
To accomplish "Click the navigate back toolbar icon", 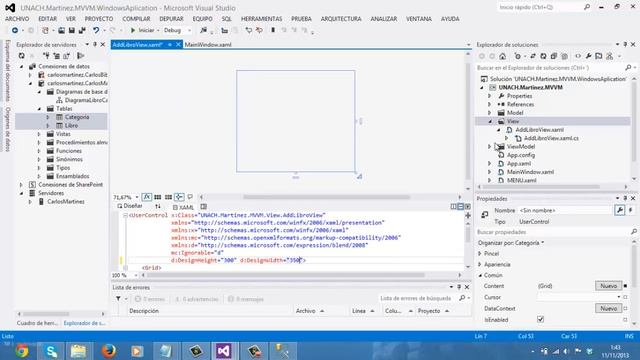I will click(15, 30).
